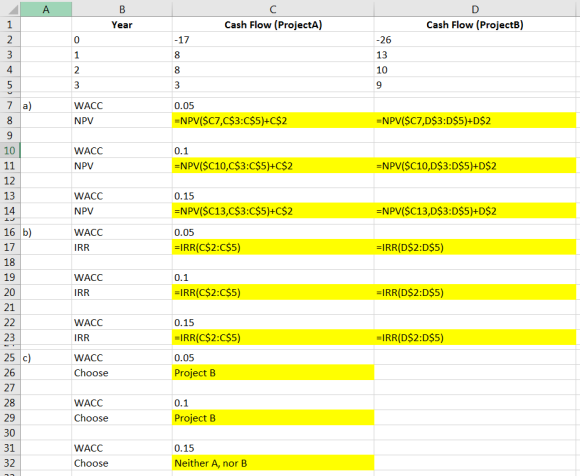The height and width of the screenshot is (476, 580).
Task: Select the =IRR(C$2:C$5) cell in row 23
Action: point(273,337)
